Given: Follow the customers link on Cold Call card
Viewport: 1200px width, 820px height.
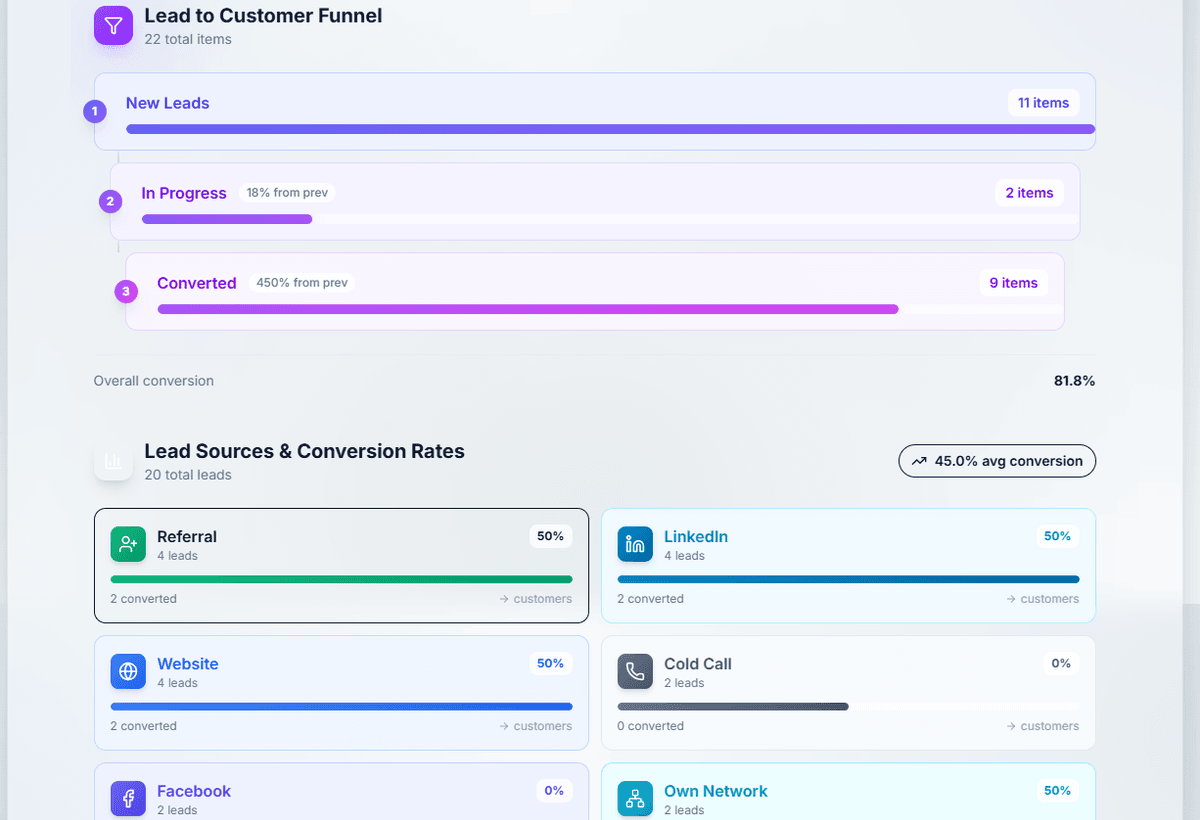Looking at the screenshot, I should tap(1043, 726).
